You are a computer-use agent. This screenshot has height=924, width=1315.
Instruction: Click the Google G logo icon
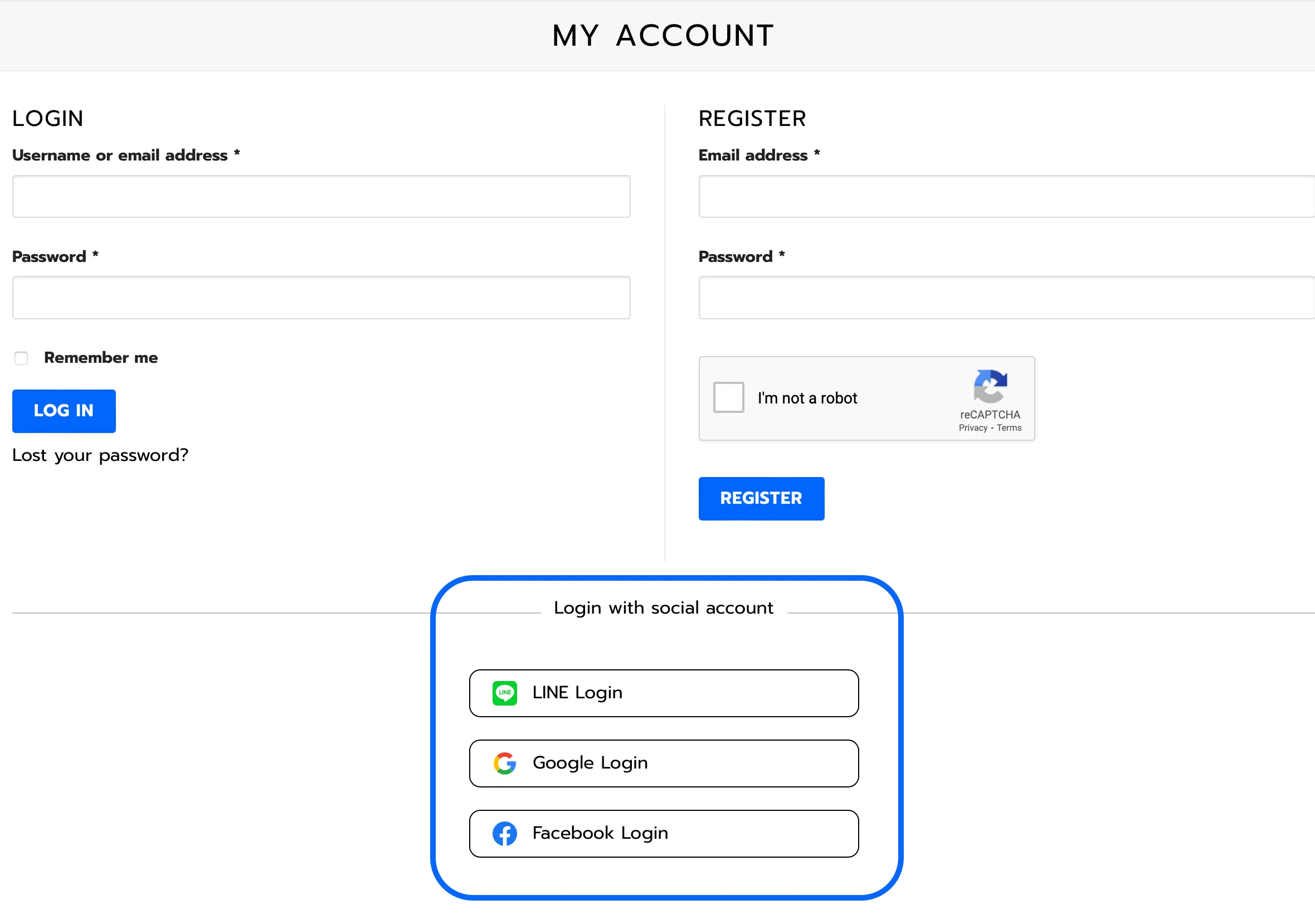[x=505, y=763]
